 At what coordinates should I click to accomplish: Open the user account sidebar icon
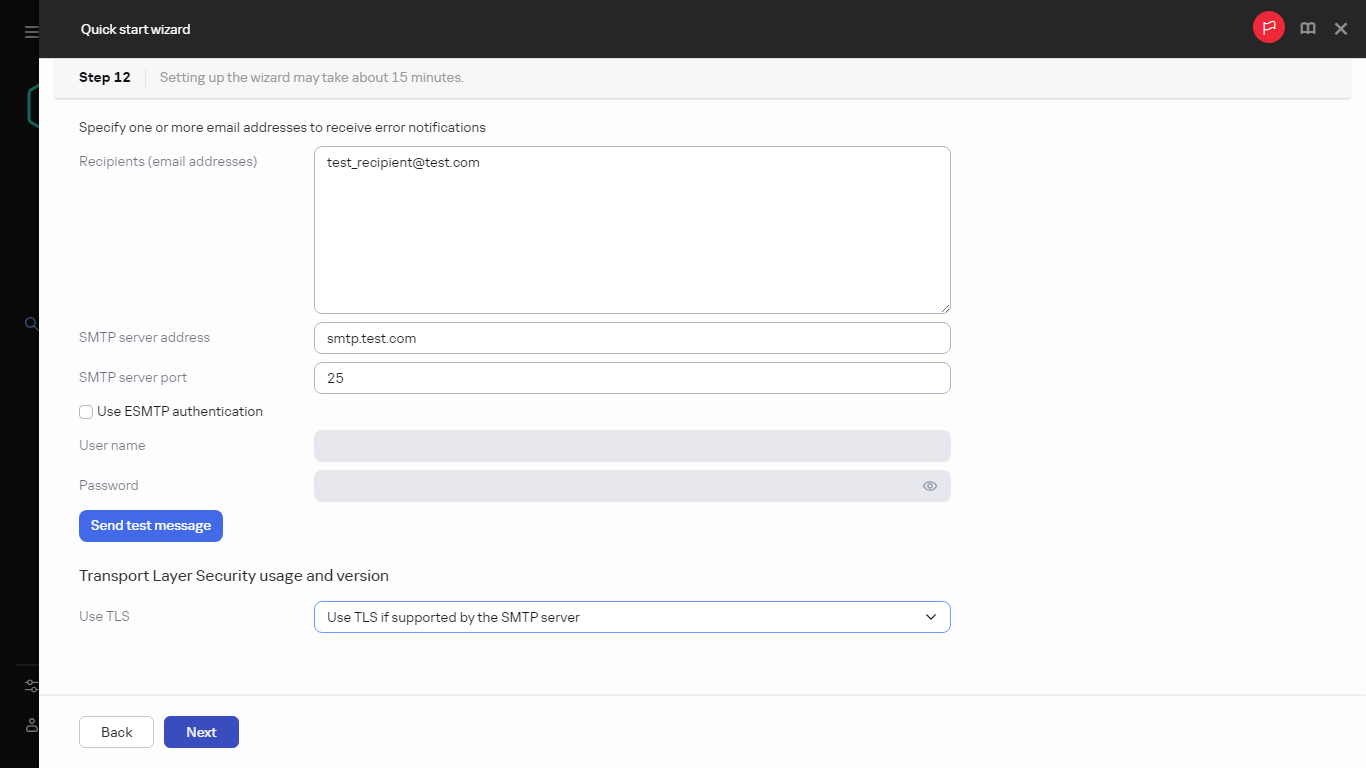coord(31,725)
